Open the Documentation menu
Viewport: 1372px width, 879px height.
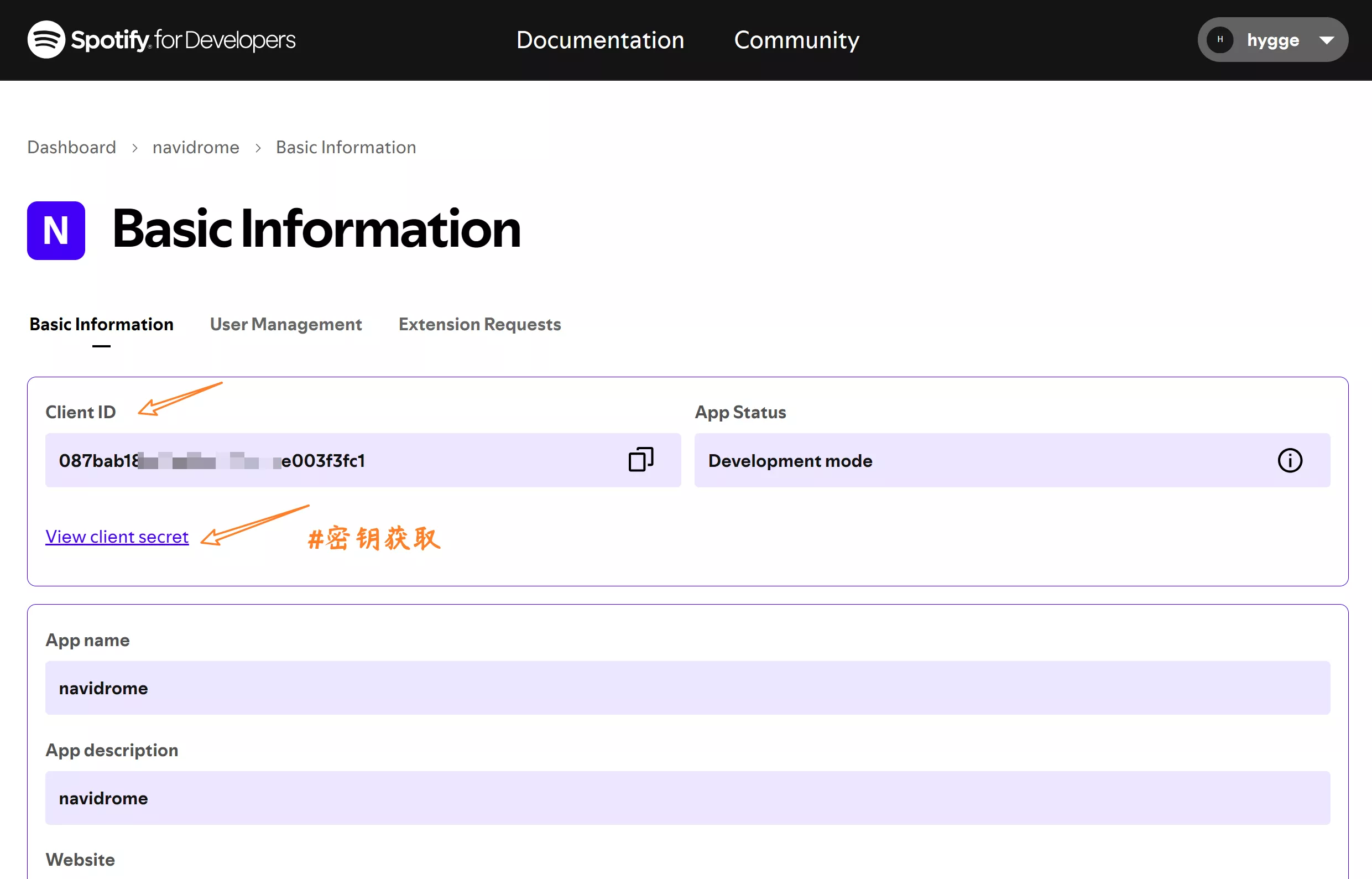pyautogui.click(x=599, y=39)
